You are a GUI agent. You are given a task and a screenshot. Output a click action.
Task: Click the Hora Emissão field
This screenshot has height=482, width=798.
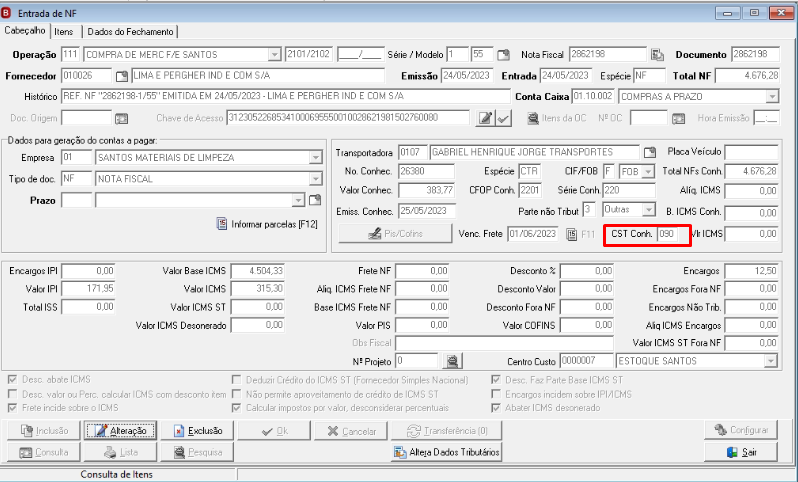click(x=766, y=118)
